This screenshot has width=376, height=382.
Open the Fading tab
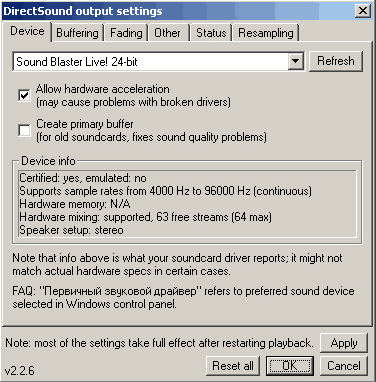[x=126, y=33]
